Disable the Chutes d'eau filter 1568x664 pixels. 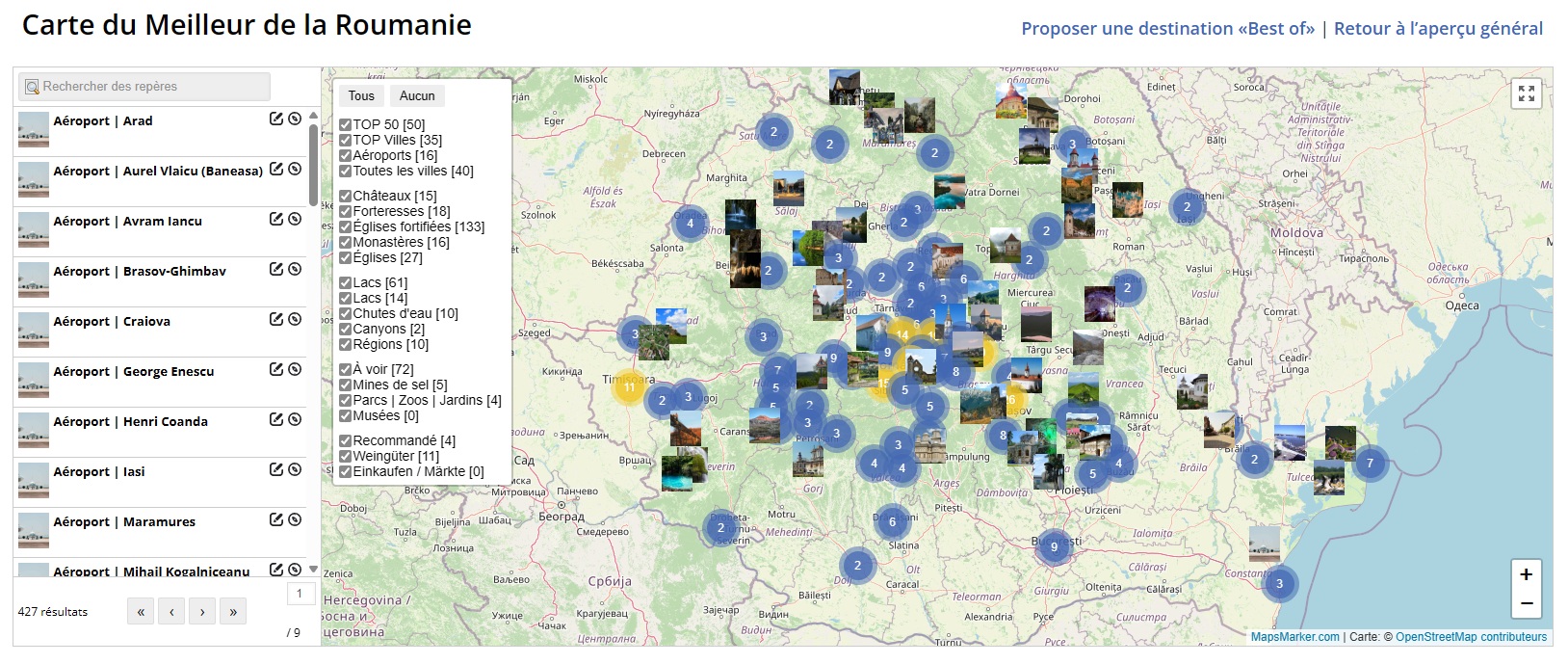coord(345,313)
